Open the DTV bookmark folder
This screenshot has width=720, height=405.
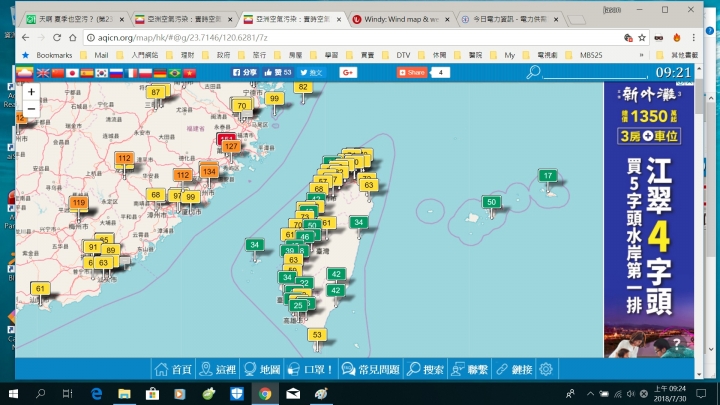click(x=398, y=55)
